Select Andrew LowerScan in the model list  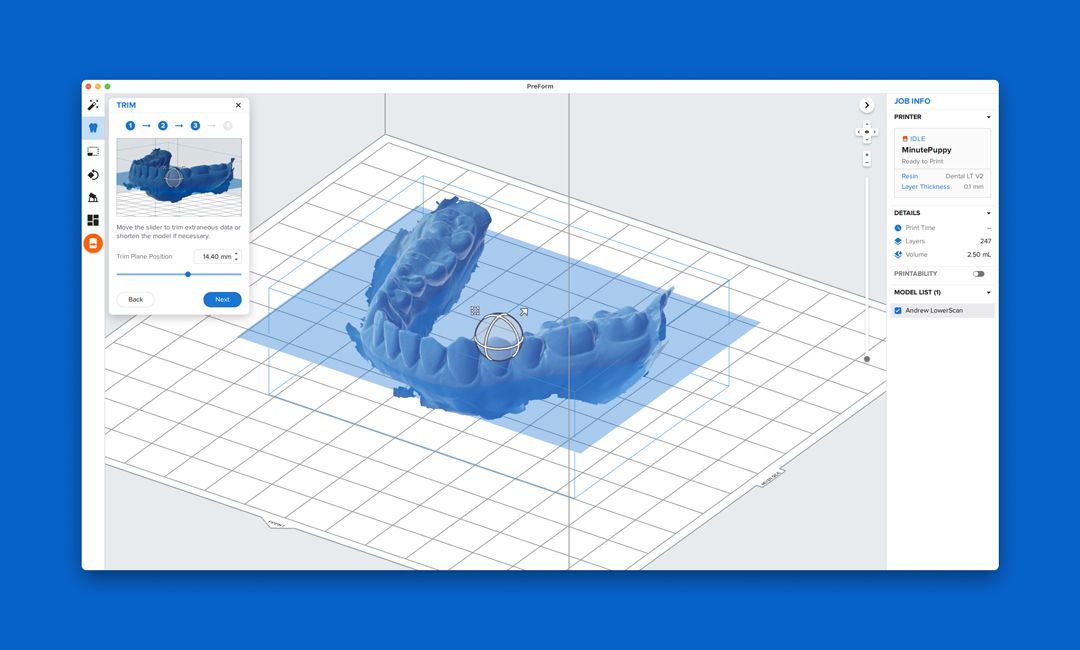pyautogui.click(x=935, y=310)
